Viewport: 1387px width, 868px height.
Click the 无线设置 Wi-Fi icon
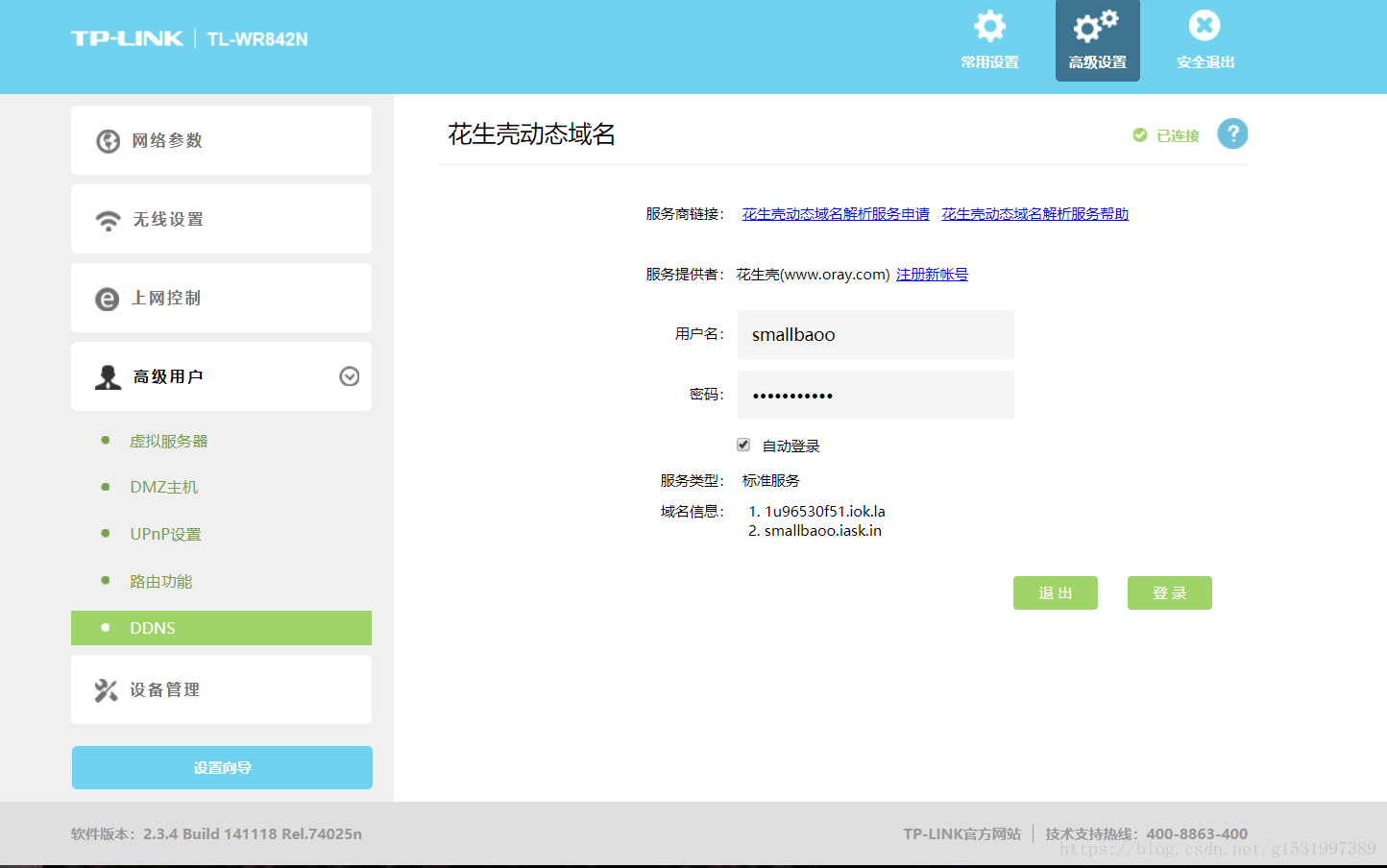pos(108,220)
